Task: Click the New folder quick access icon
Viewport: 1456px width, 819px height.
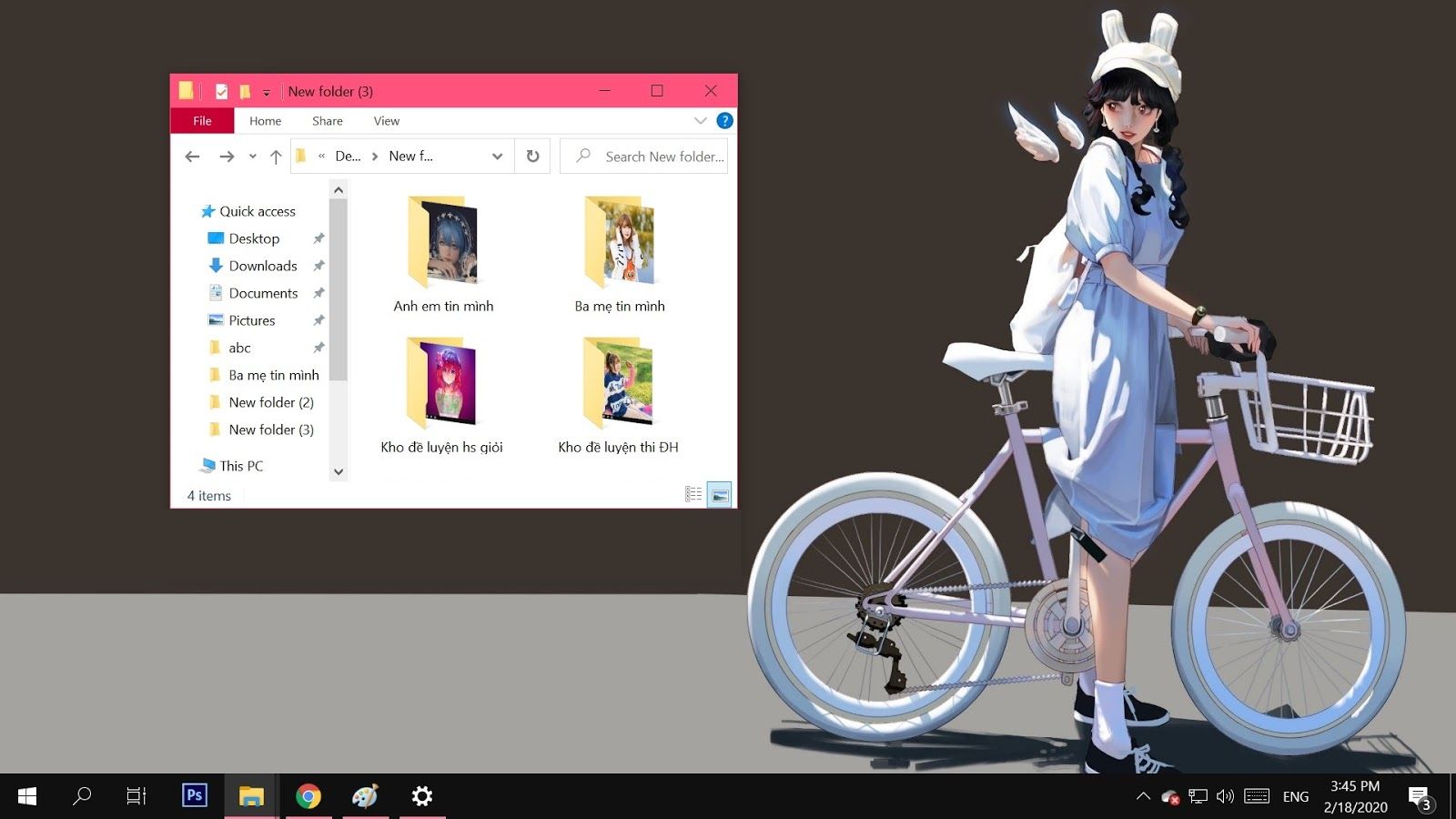Action: click(x=245, y=91)
